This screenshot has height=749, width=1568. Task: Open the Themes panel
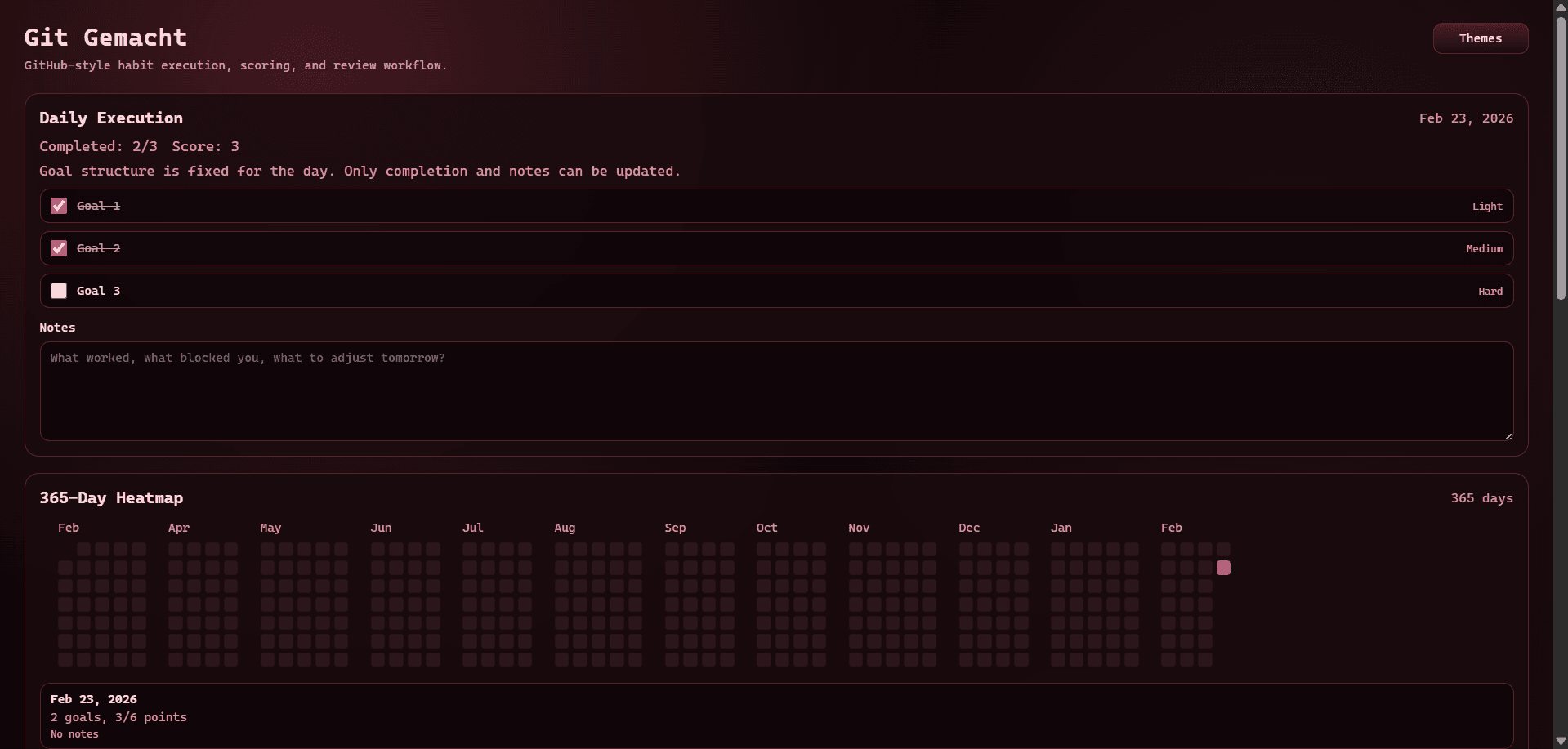pos(1480,38)
